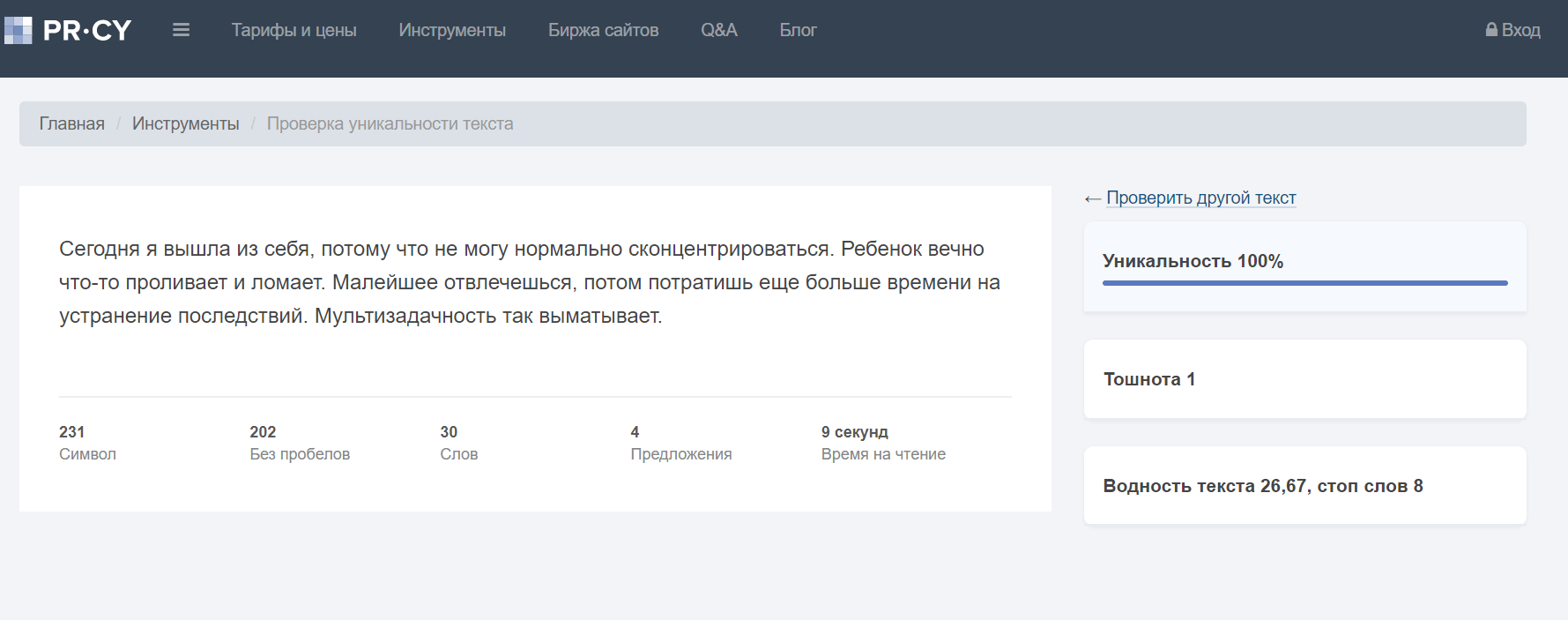1568x620 pixels.
Task: Click the Инструменты breadcrumb link
Action: pos(185,123)
